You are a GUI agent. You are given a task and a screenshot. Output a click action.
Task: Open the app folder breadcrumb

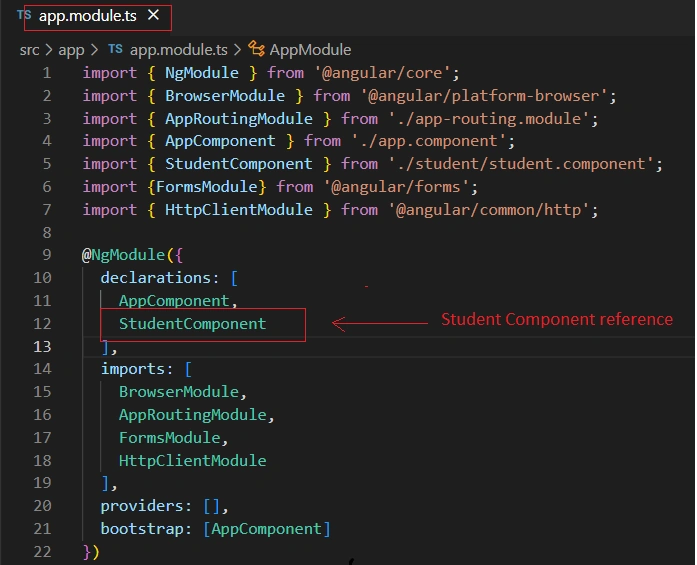click(x=71, y=50)
